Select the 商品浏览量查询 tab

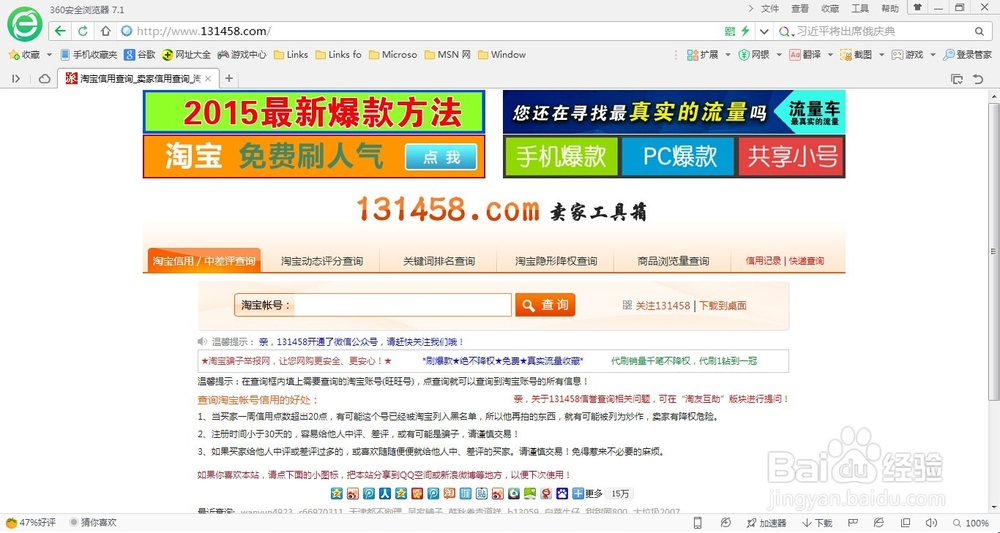point(673,261)
